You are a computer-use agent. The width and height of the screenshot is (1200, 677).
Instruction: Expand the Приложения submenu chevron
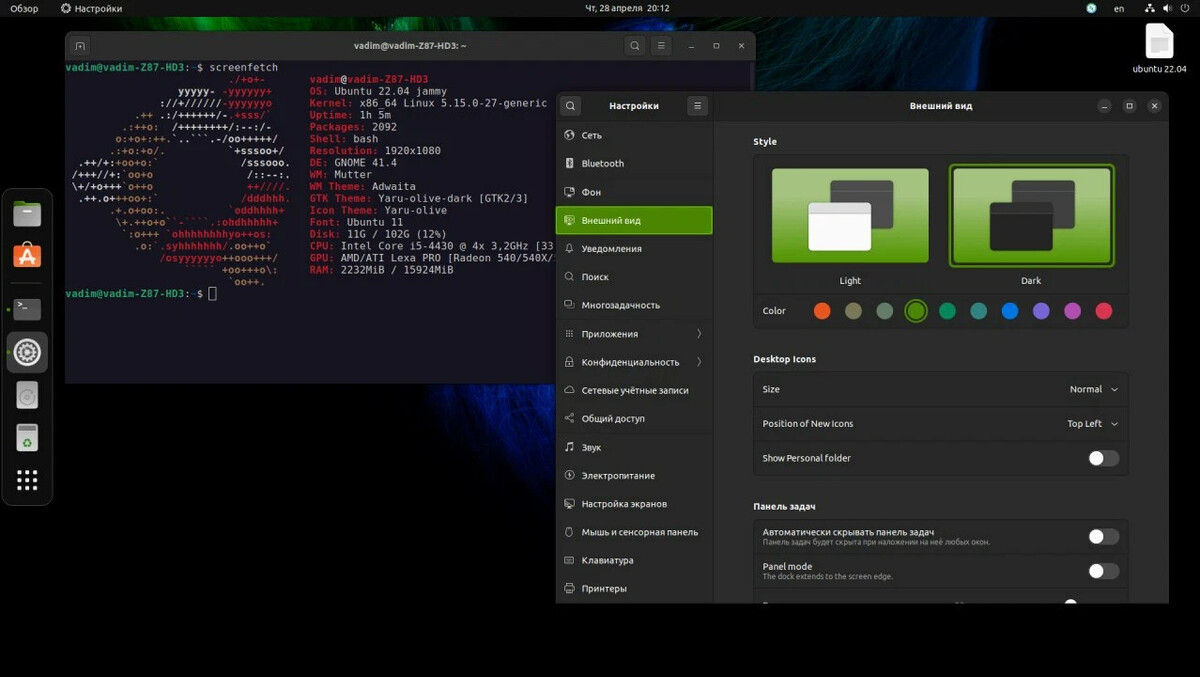(x=699, y=334)
